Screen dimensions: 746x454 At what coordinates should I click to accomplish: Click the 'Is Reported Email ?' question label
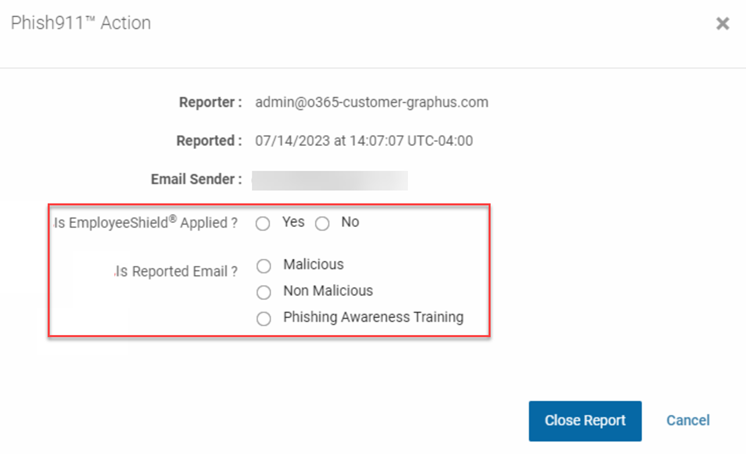point(177,271)
